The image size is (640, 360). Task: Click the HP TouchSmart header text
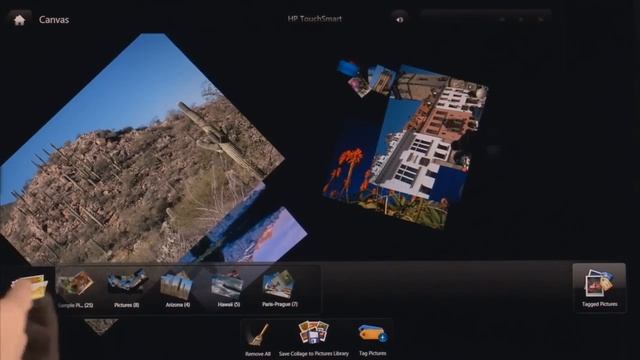315,19
